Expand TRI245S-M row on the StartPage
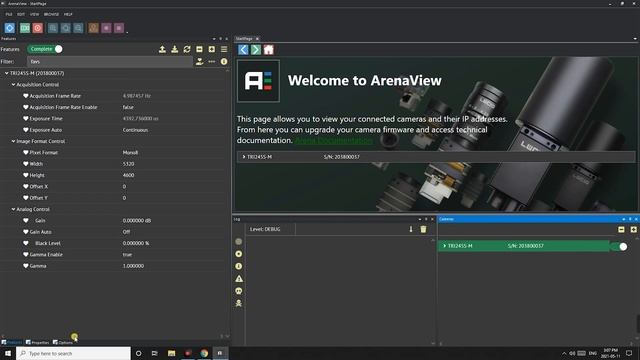 point(244,157)
